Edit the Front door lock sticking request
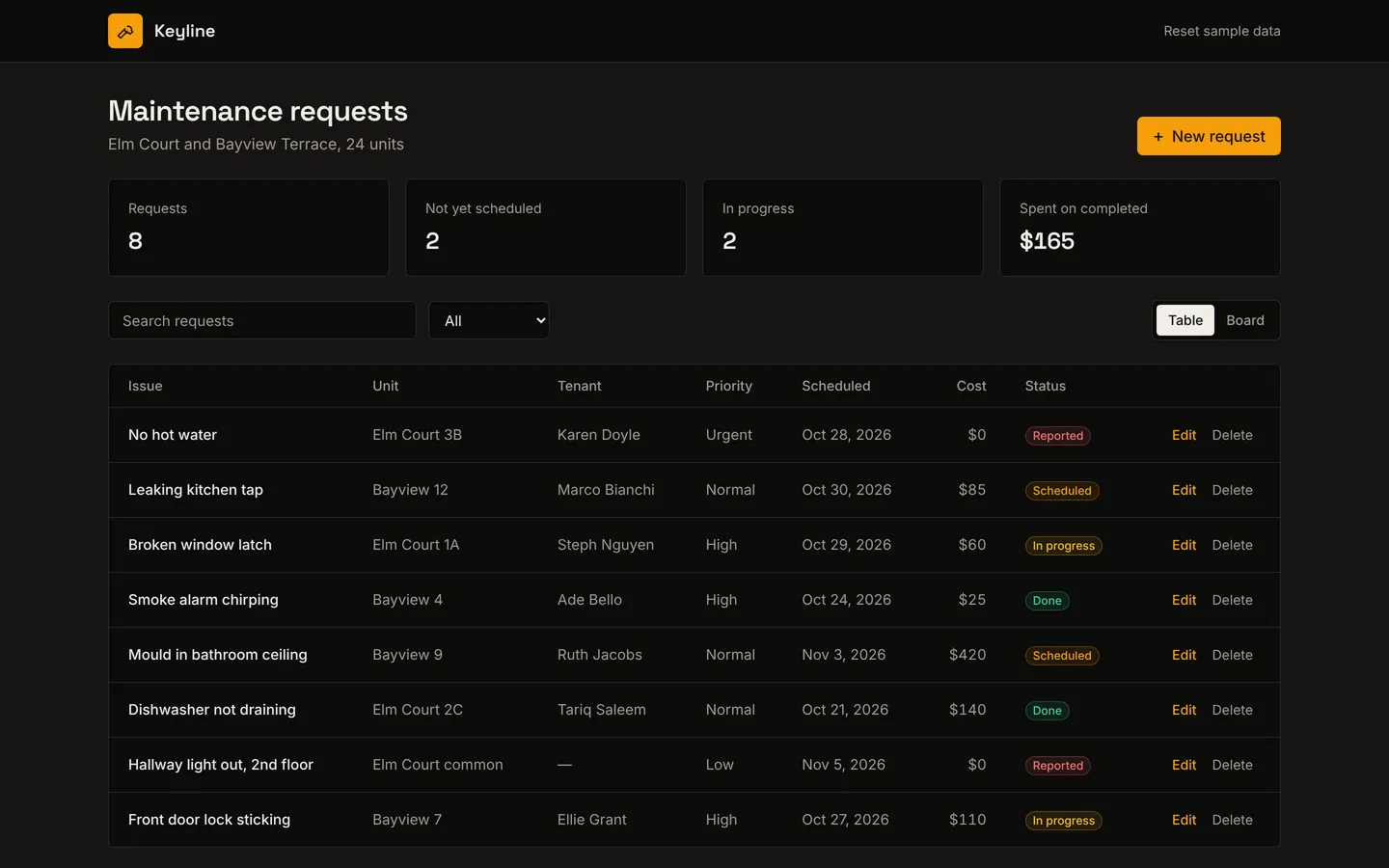 (x=1184, y=820)
